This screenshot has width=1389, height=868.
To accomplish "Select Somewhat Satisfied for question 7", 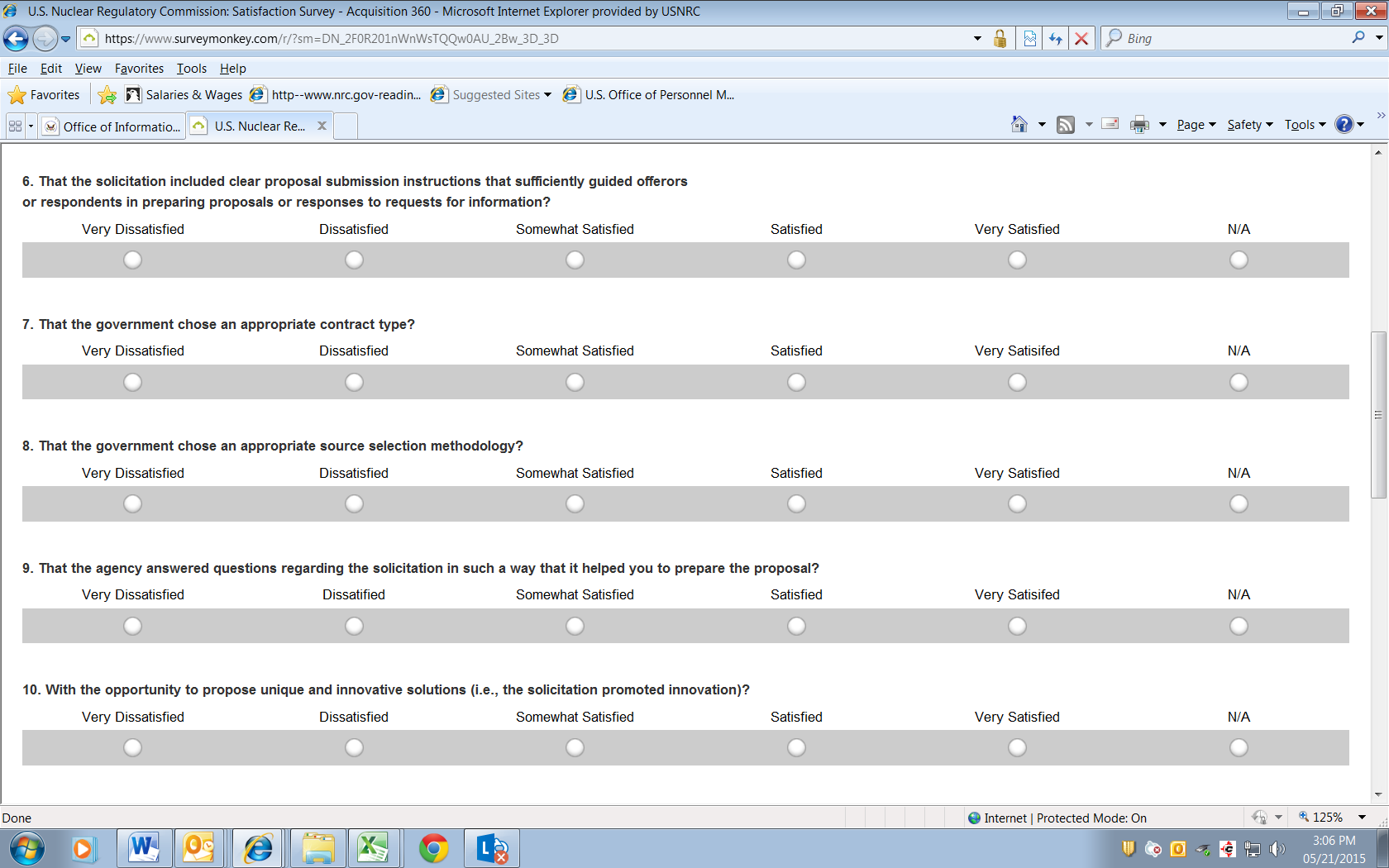I will [x=575, y=382].
